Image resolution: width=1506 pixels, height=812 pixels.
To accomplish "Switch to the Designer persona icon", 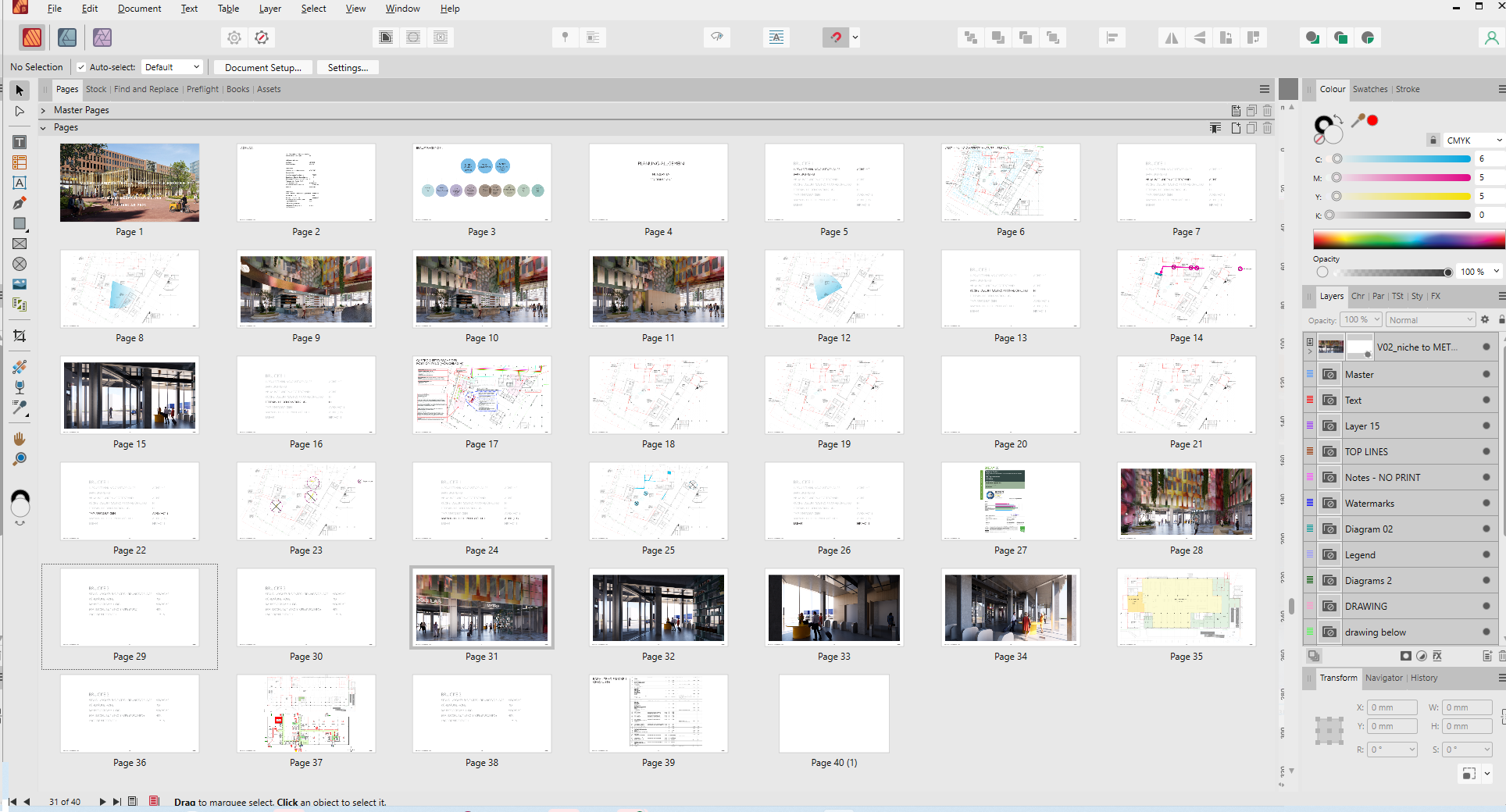I will [x=67, y=37].
